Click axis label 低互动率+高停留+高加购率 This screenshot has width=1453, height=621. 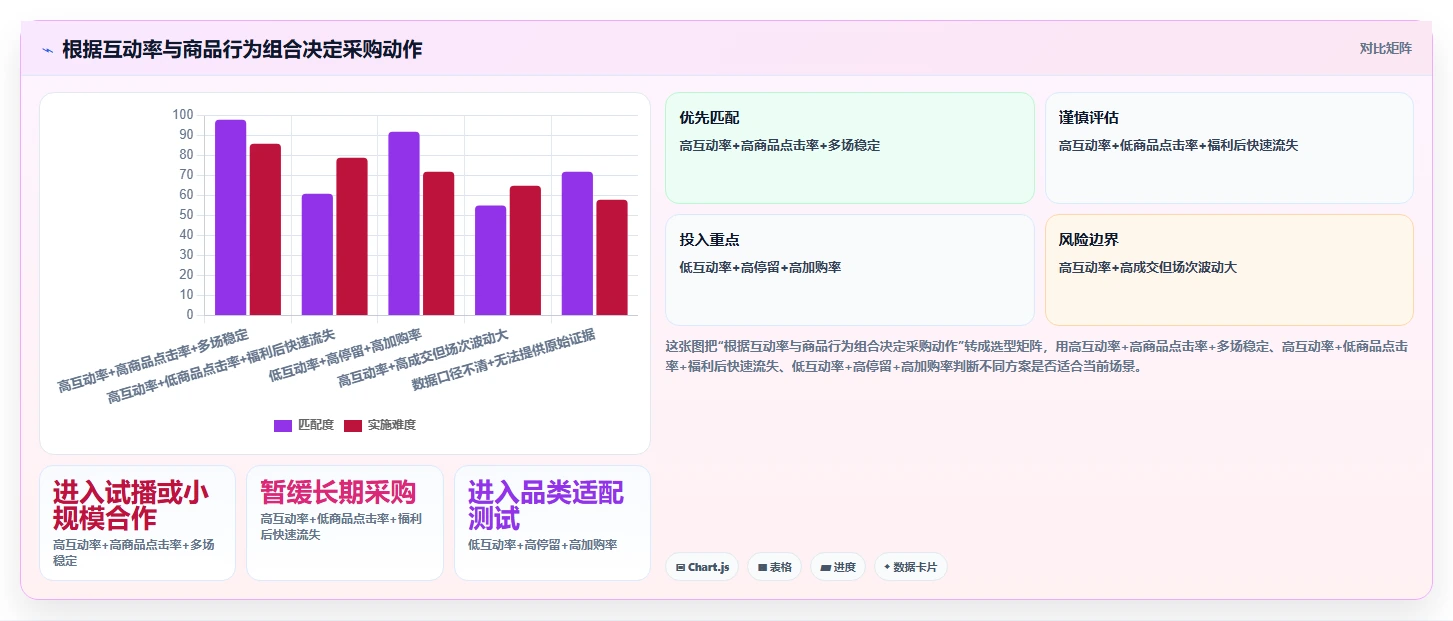[x=345, y=355]
